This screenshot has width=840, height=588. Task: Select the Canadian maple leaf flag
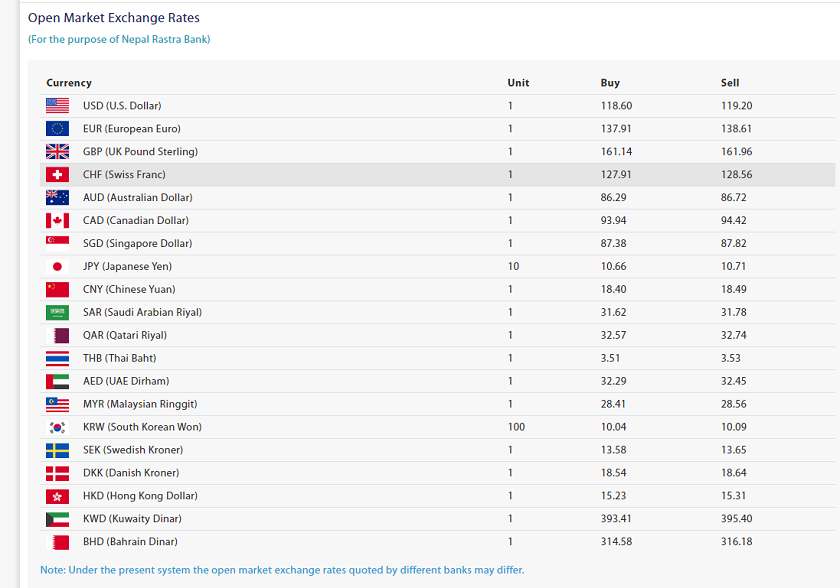point(57,221)
